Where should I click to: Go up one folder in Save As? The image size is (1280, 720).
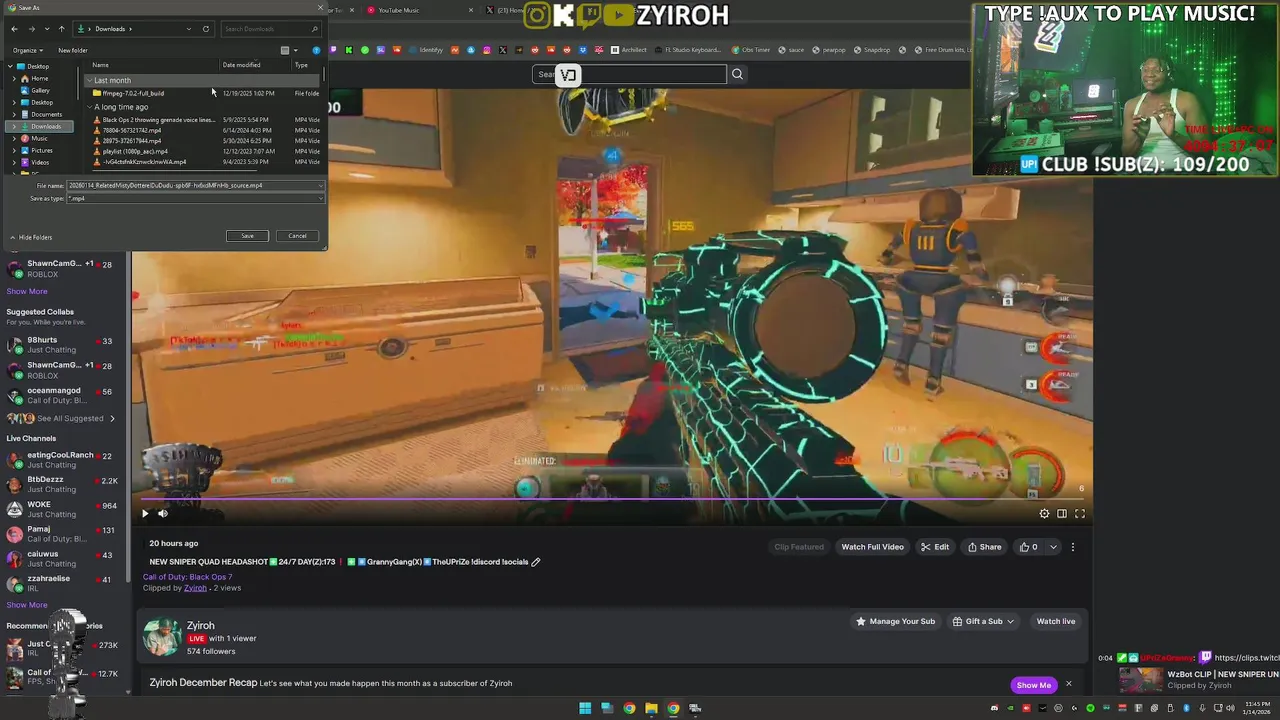click(x=61, y=29)
